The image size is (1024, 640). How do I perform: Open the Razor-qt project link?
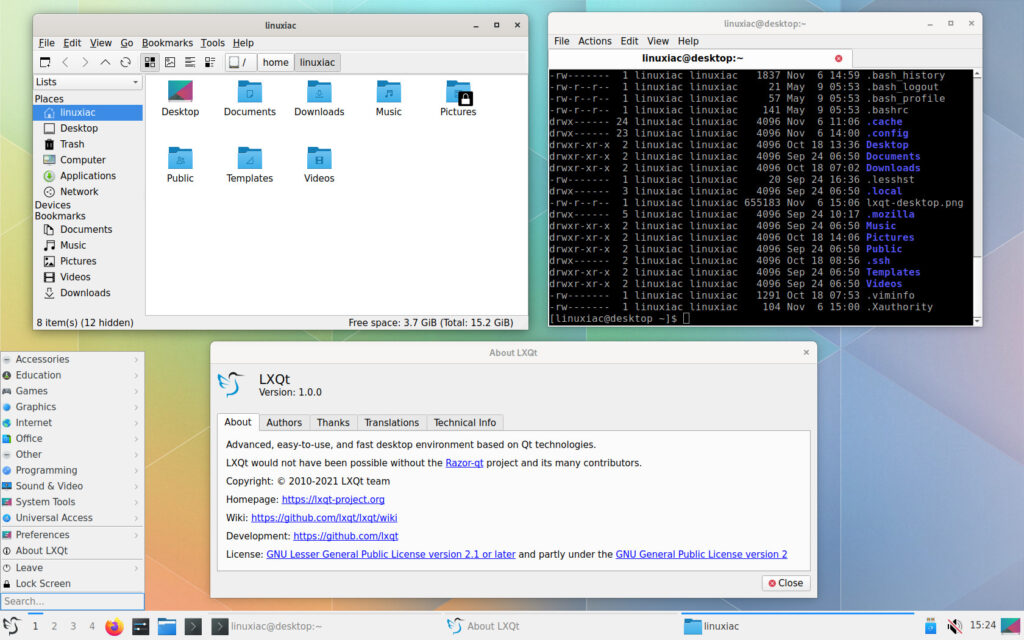click(x=464, y=463)
